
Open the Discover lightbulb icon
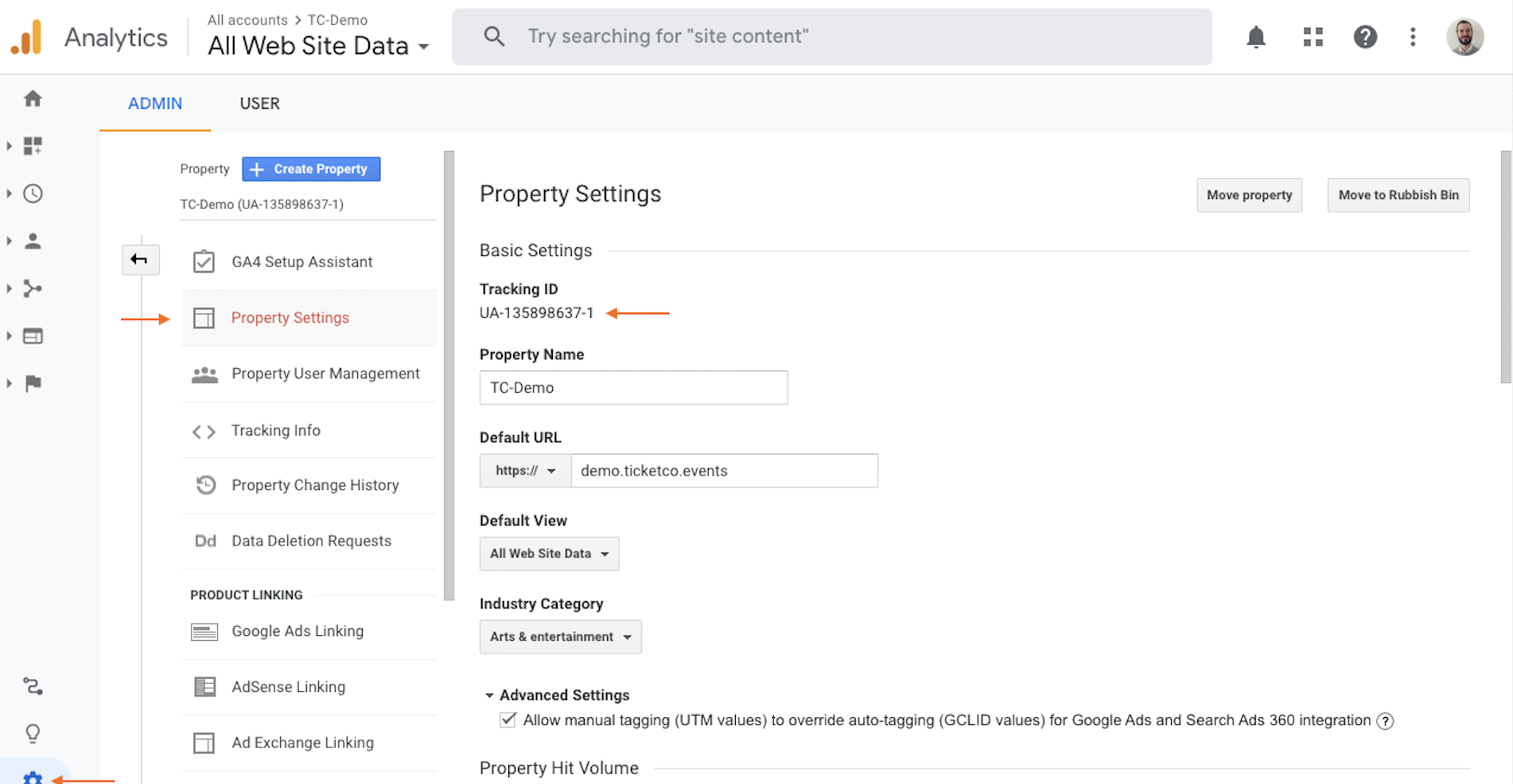pos(33,733)
